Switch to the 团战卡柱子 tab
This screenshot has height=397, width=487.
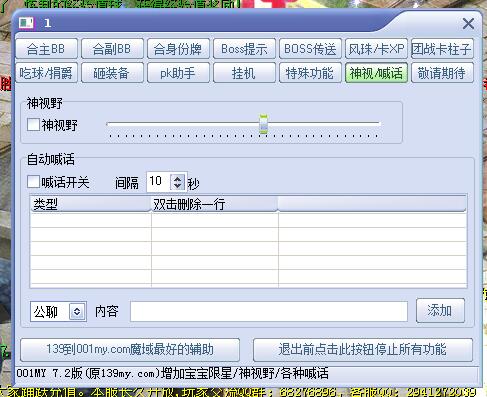(442, 49)
